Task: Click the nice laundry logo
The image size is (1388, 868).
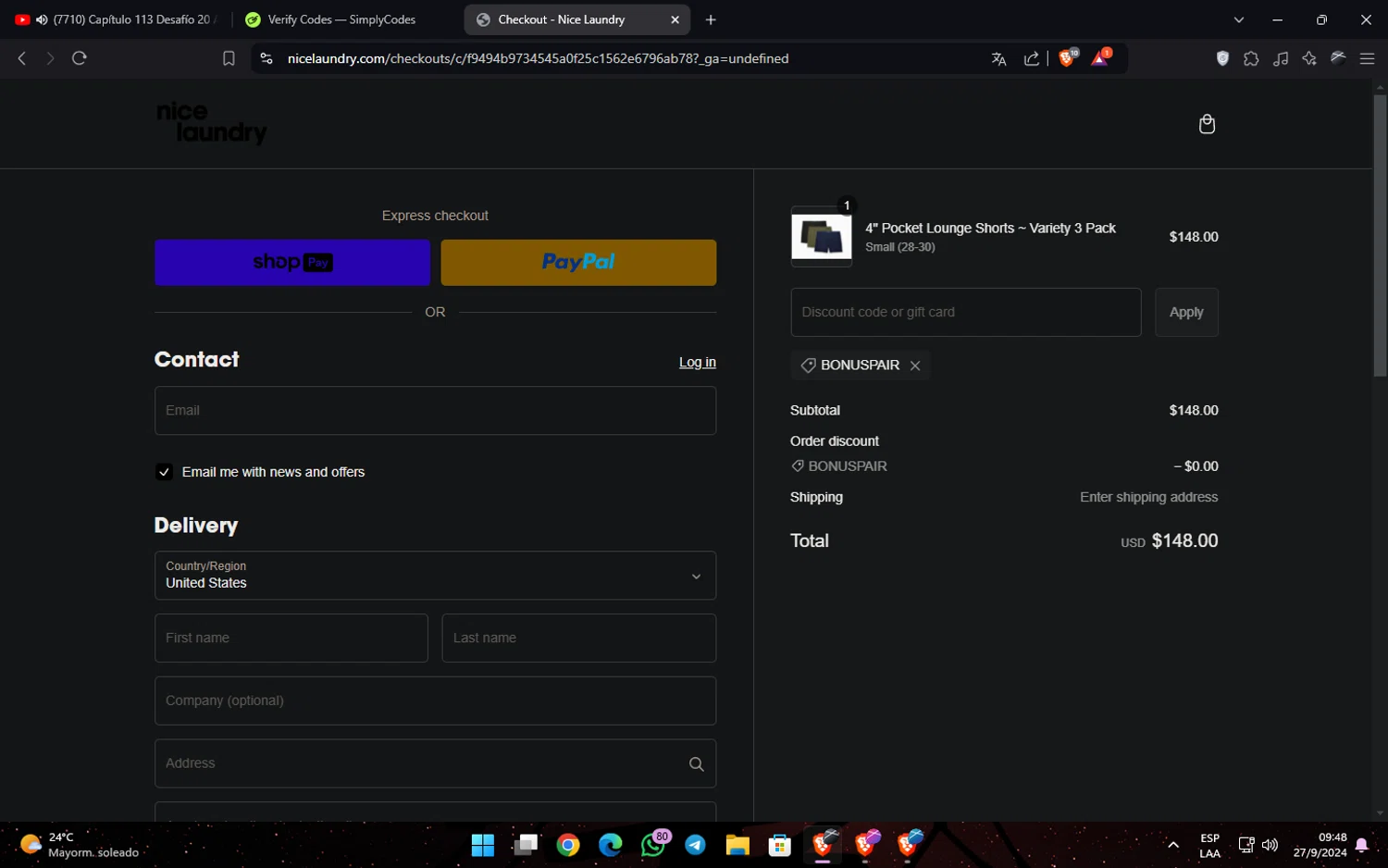Action: coord(211,123)
